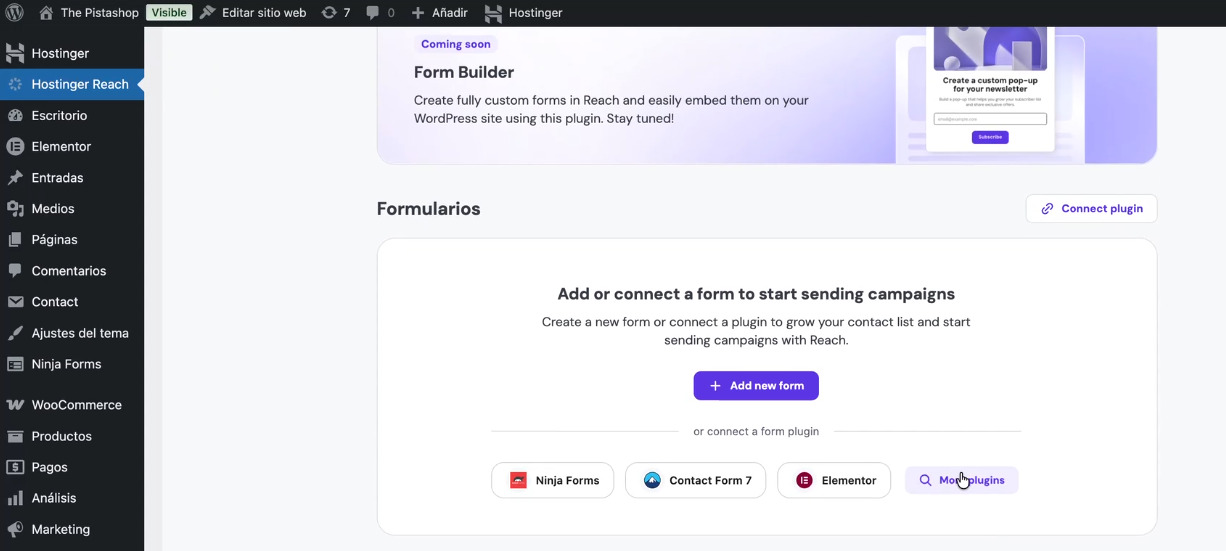Click the WordPress logo icon
The height and width of the screenshot is (551, 1226).
(15, 13)
